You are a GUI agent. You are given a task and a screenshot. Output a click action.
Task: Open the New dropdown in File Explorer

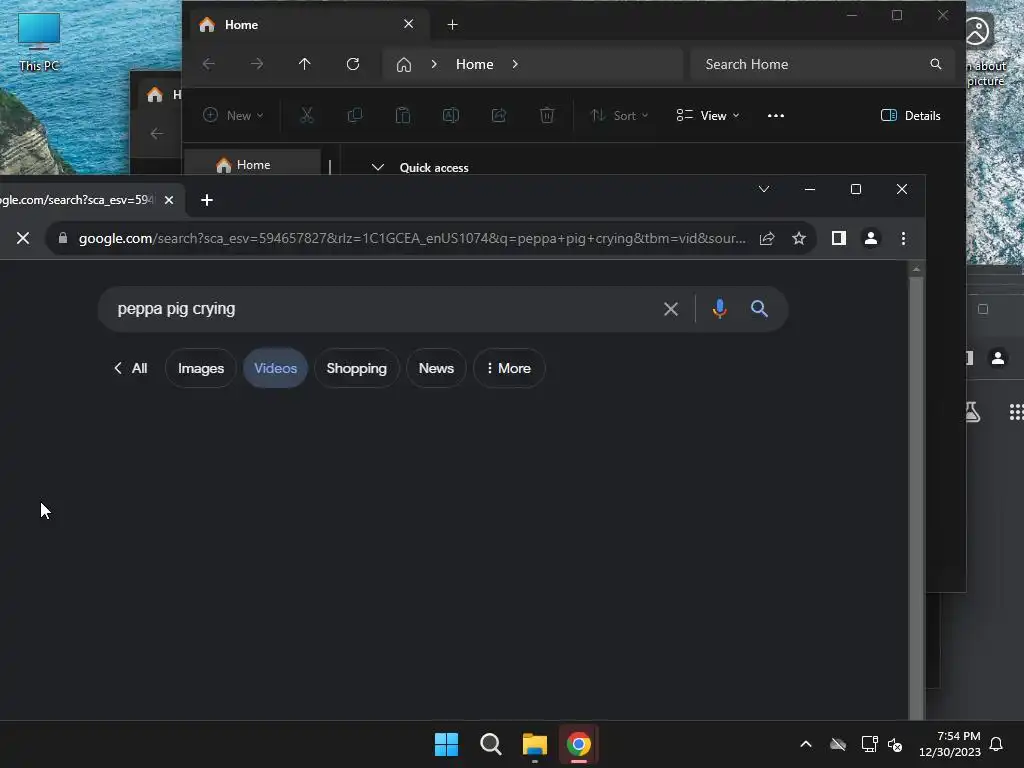pos(233,116)
